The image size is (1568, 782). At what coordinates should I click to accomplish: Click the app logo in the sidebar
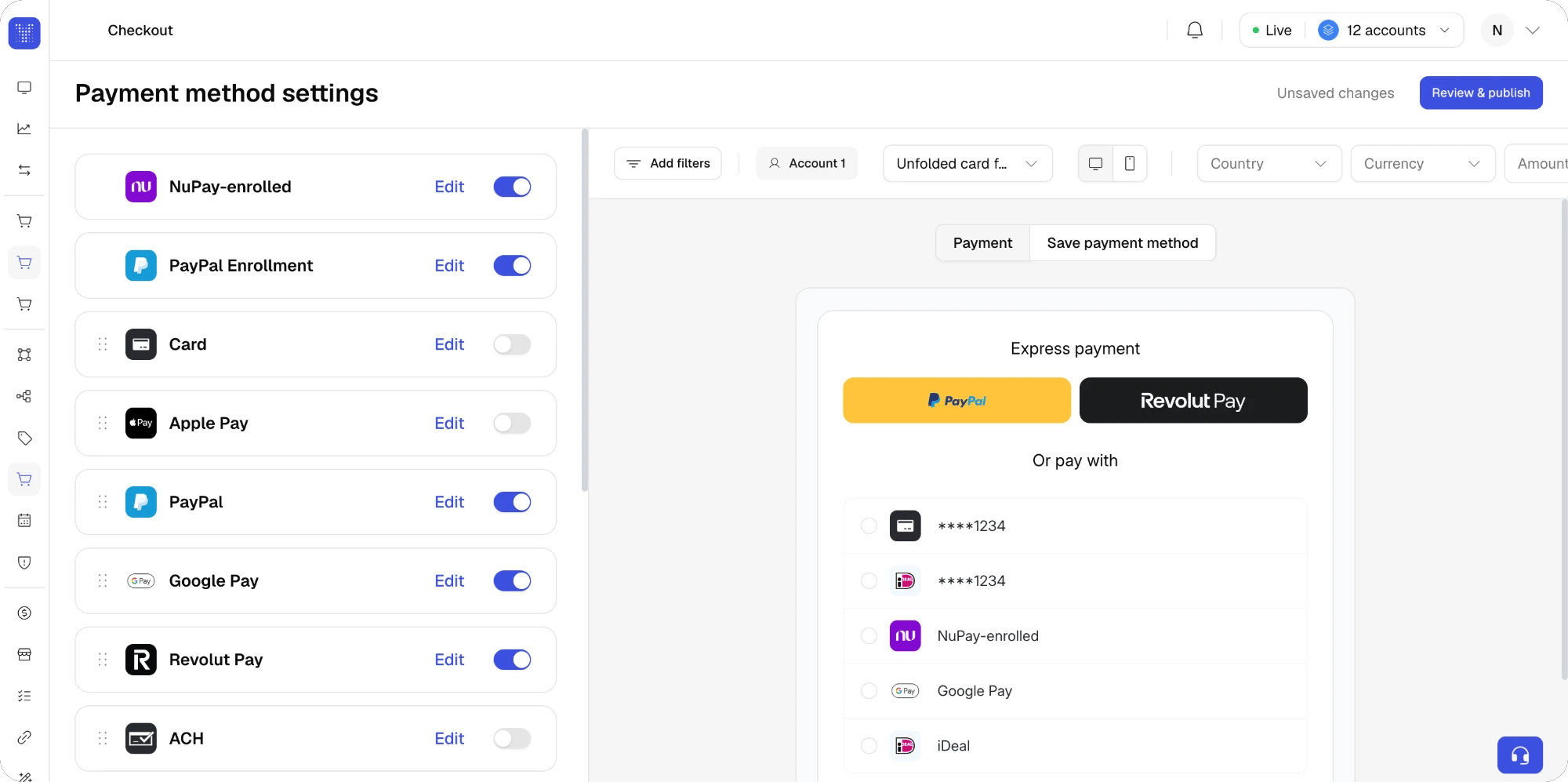24,33
